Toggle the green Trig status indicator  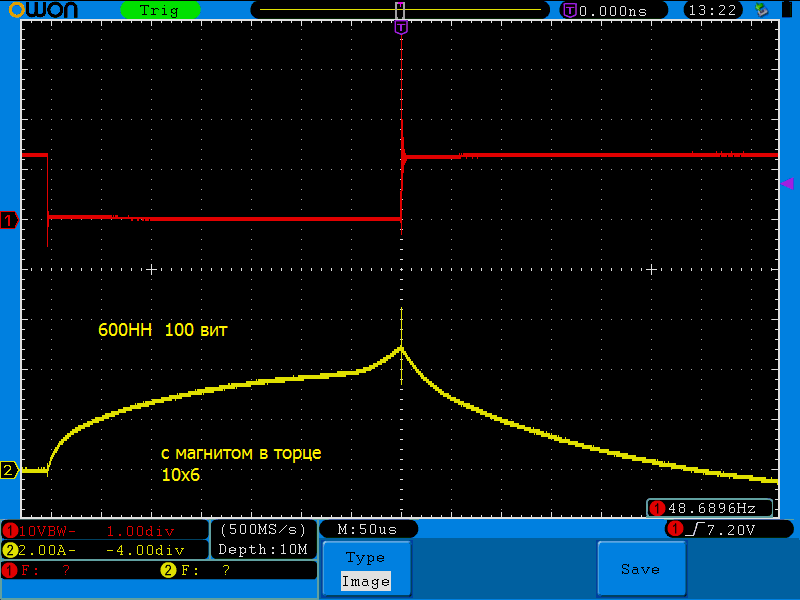[x=159, y=10]
